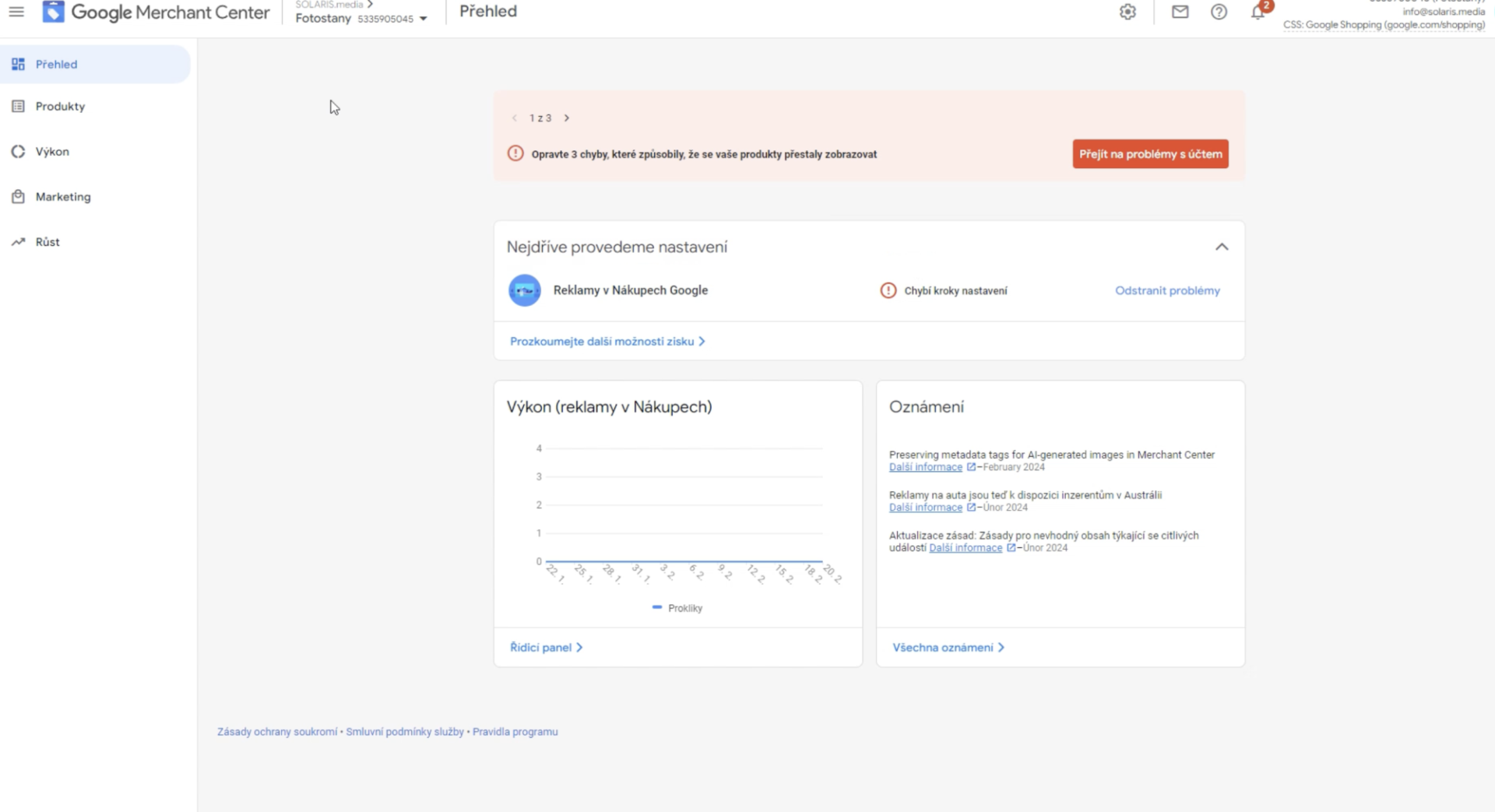Viewport: 1495px width, 812px height.
Task: Click the 1 z 3 alert counter
Action: [540, 118]
